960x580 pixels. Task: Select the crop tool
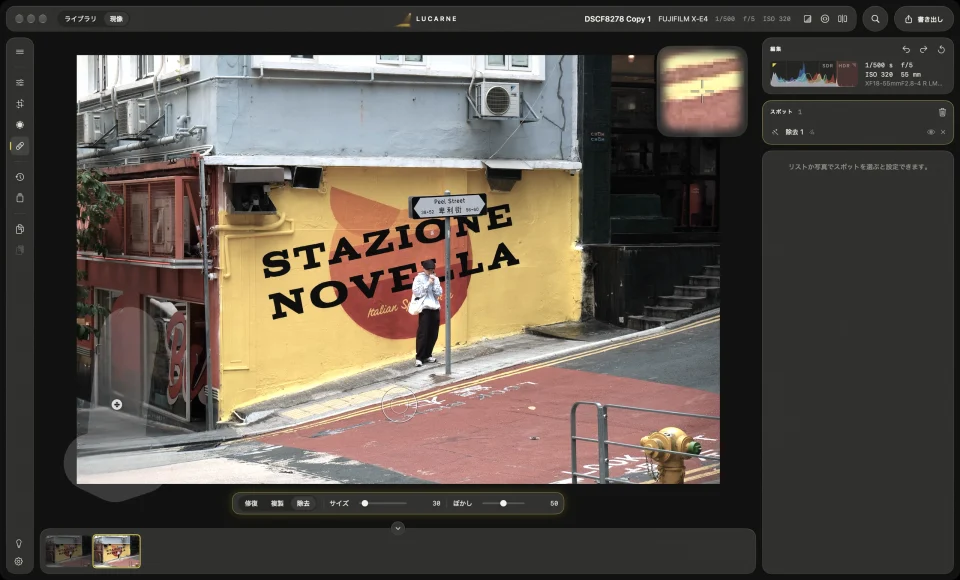[x=20, y=104]
